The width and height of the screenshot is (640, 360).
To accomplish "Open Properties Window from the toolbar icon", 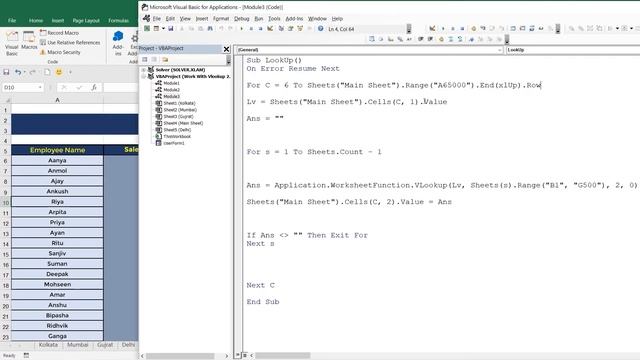I will [x=291, y=29].
